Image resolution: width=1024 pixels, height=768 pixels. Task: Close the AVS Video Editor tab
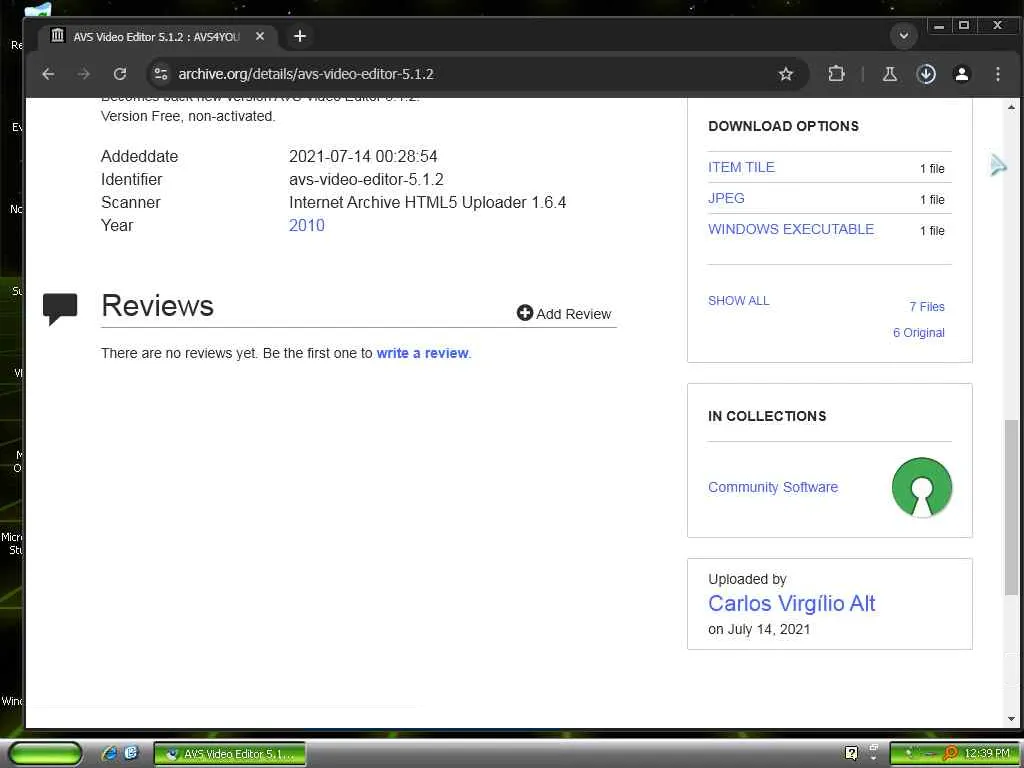click(260, 37)
